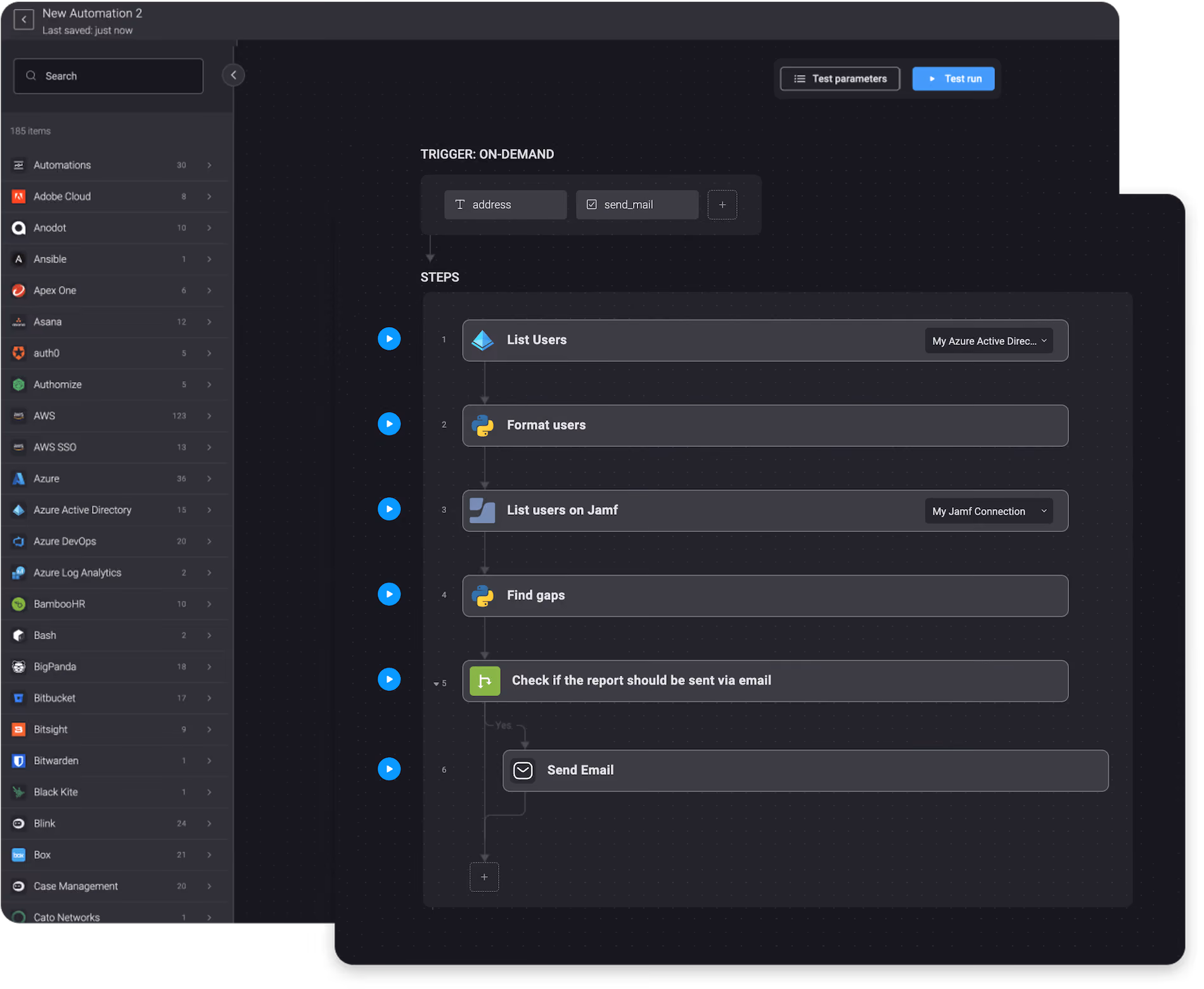Click the Box icon in the sidebar

19,855
